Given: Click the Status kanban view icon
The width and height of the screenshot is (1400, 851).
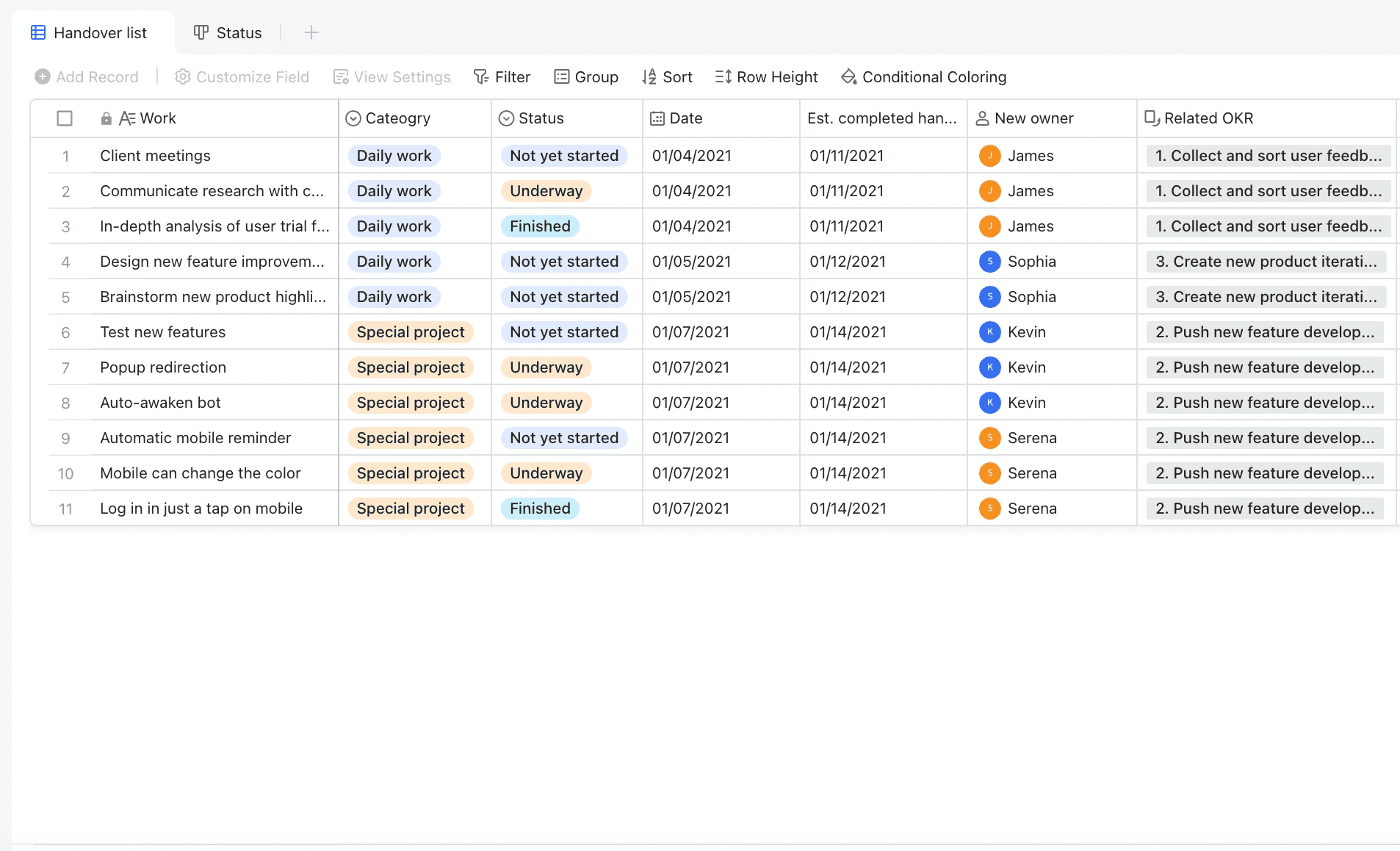Looking at the screenshot, I should (x=201, y=33).
